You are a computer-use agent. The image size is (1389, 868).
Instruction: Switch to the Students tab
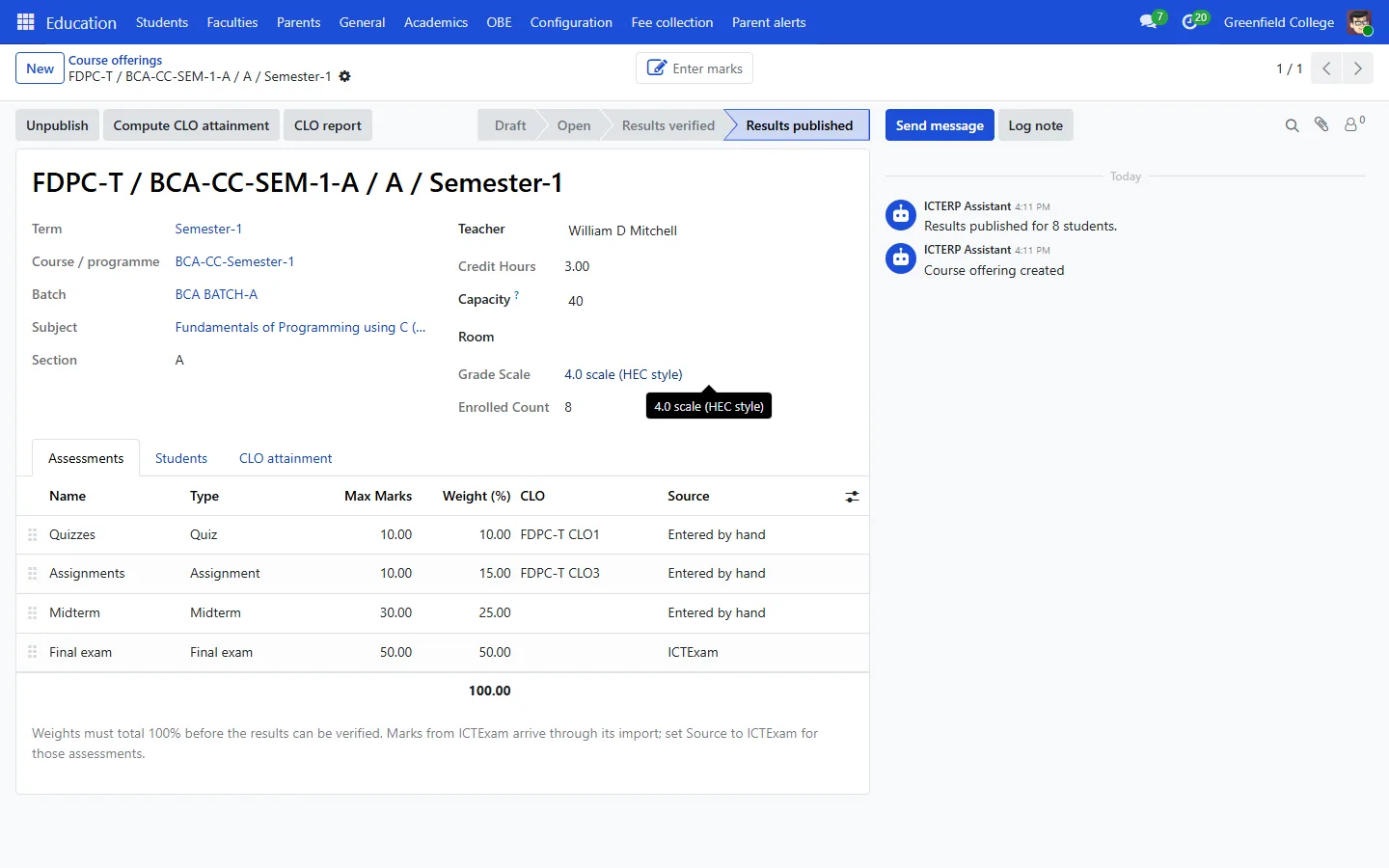coord(181,458)
